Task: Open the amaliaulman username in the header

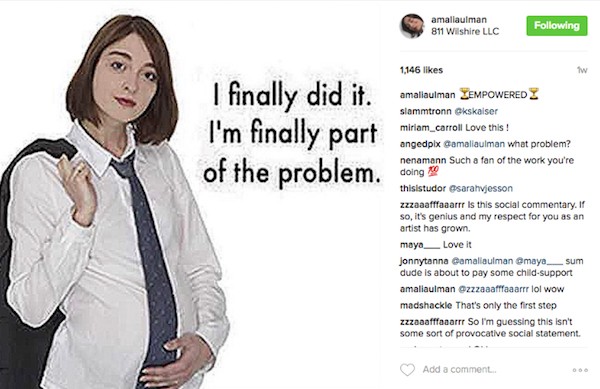Action: (x=459, y=20)
